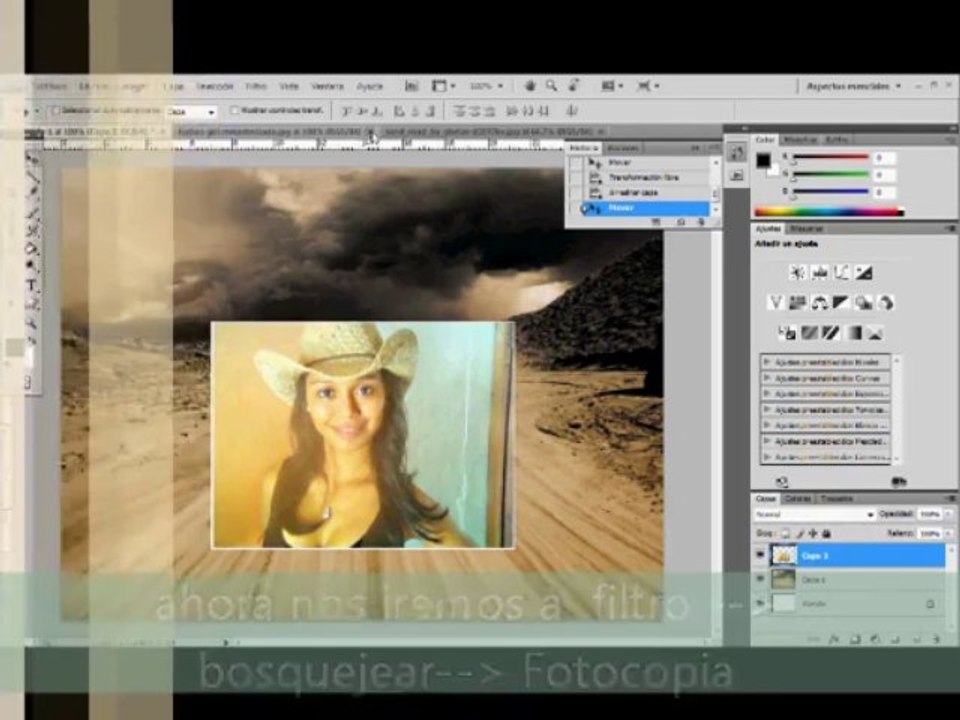Viewport: 960px width, 720px height.
Task: Click the red R color slider
Action: click(x=830, y=157)
